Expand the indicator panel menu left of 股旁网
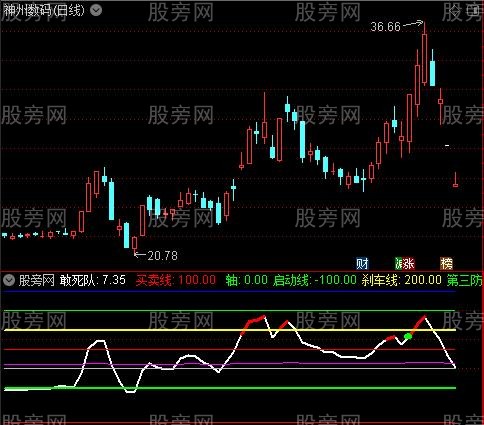The height and width of the screenshot is (425, 484). tap(9, 280)
